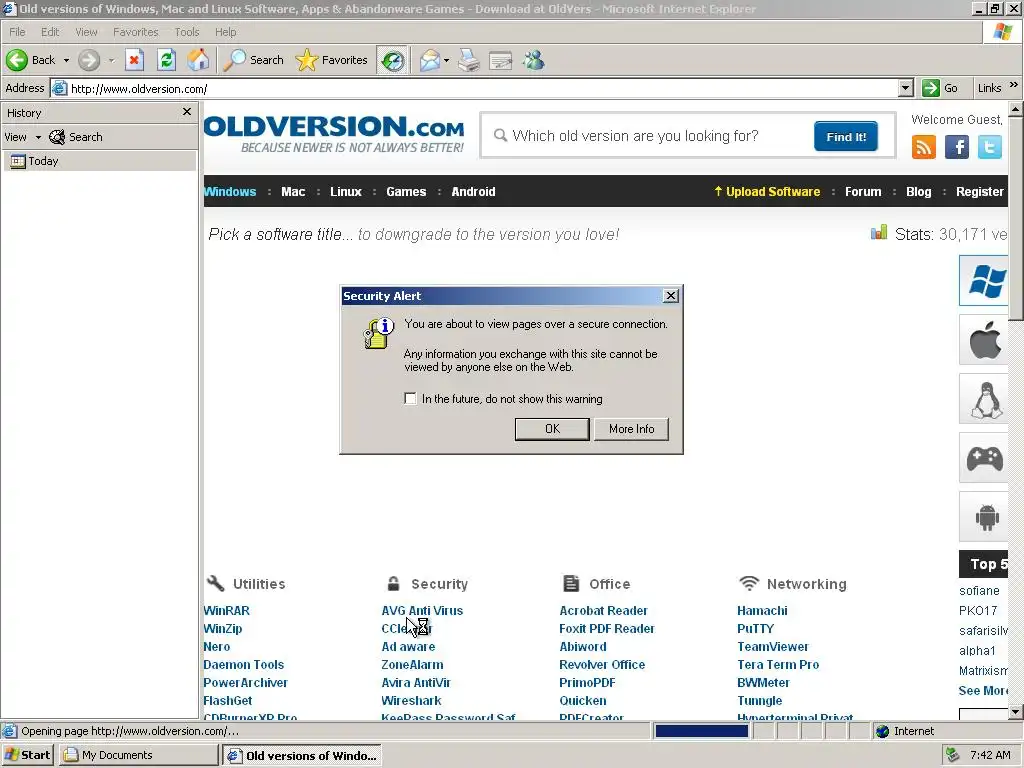Click the Back arrow icon
The width and height of the screenshot is (1024, 768).
coord(17,60)
